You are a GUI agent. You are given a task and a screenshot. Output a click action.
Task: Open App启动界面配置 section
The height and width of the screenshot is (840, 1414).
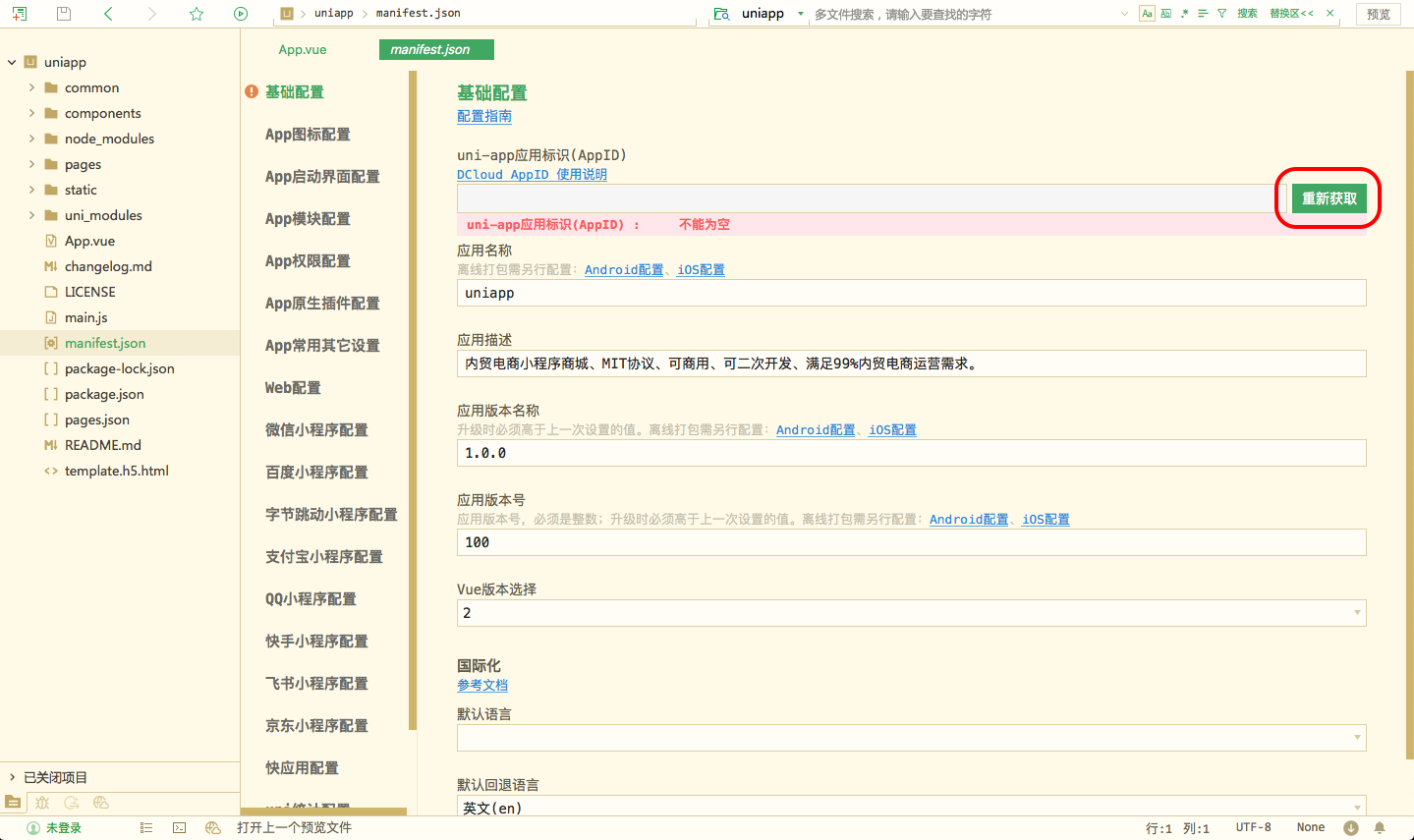pos(322,177)
